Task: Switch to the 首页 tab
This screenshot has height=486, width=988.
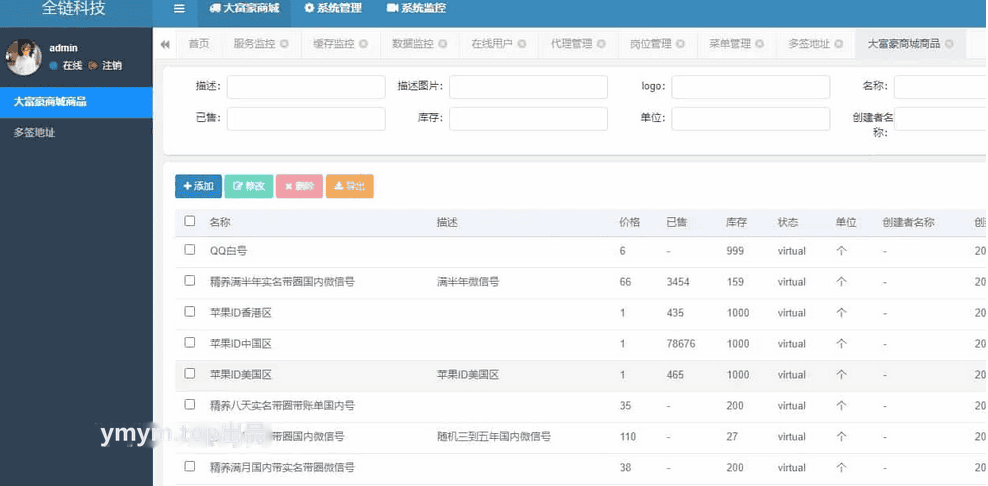Action: coord(198,44)
